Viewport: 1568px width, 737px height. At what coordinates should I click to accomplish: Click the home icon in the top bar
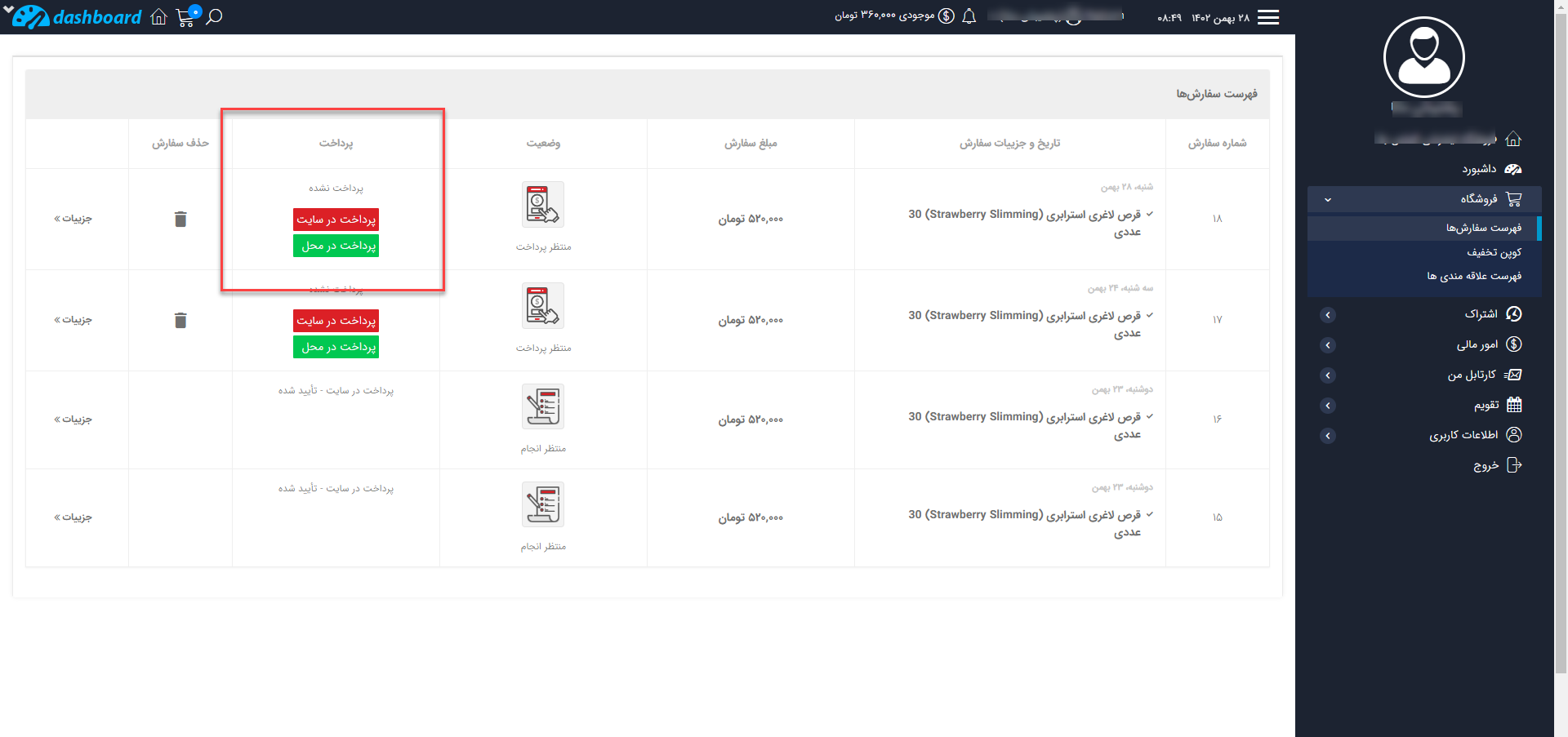click(x=158, y=16)
